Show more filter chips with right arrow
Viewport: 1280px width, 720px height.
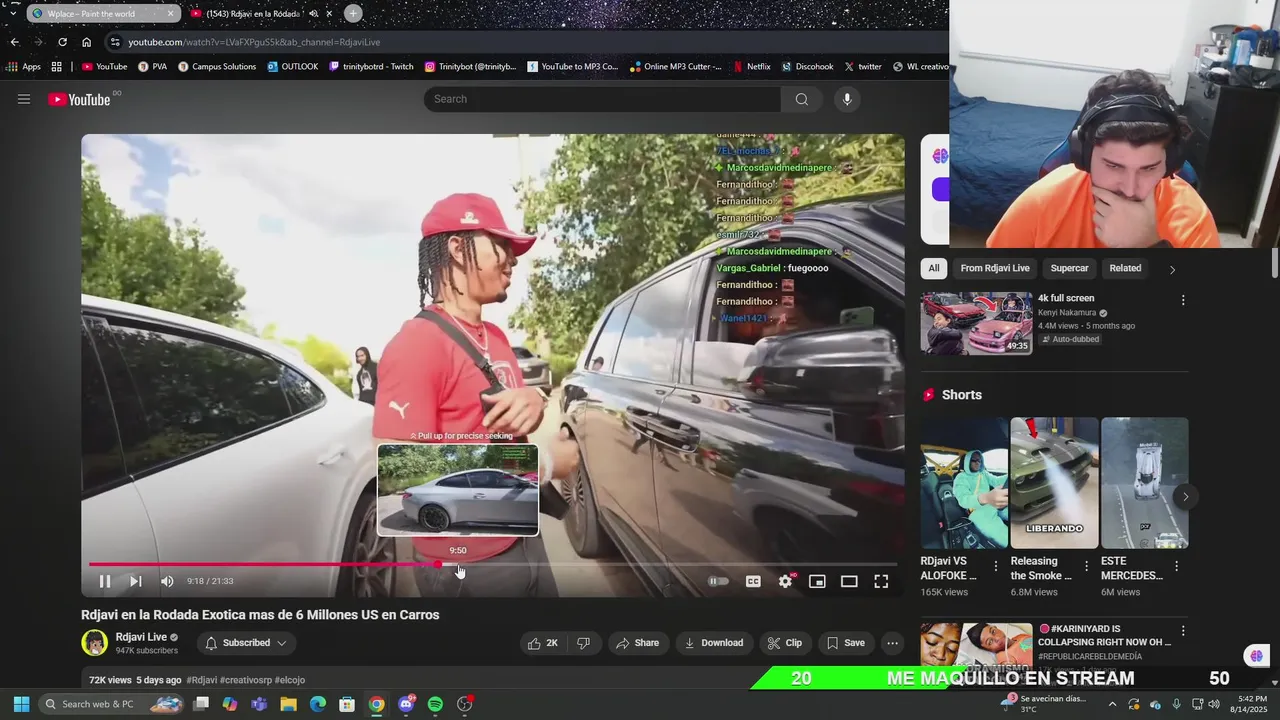point(1172,269)
